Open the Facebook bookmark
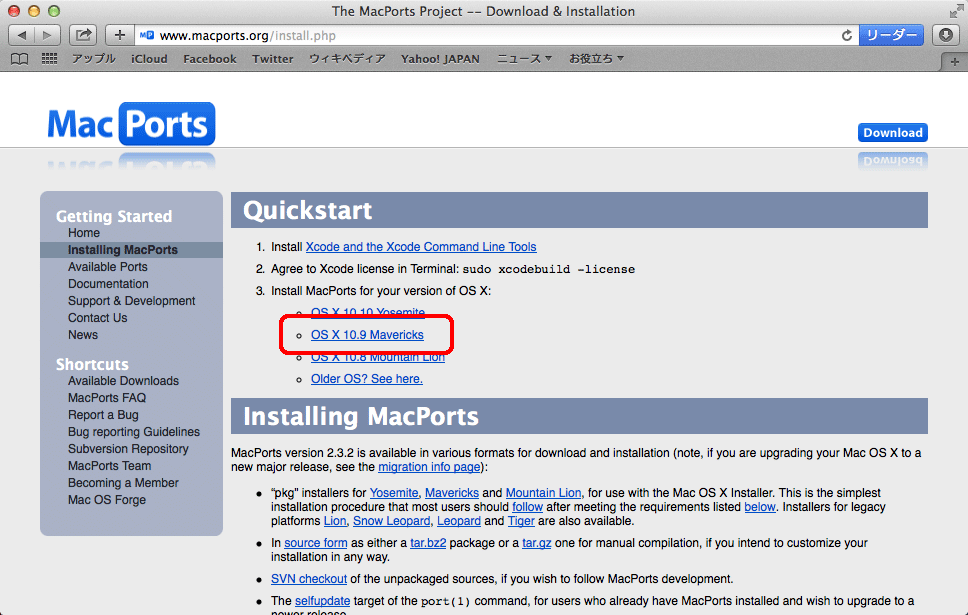The width and height of the screenshot is (968, 615). click(210, 59)
